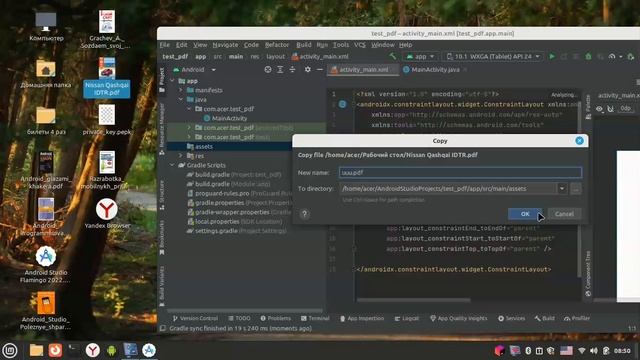Open Android Studio Flamingo desktop shortcut
This screenshot has height=360, width=640.
pos(46,264)
